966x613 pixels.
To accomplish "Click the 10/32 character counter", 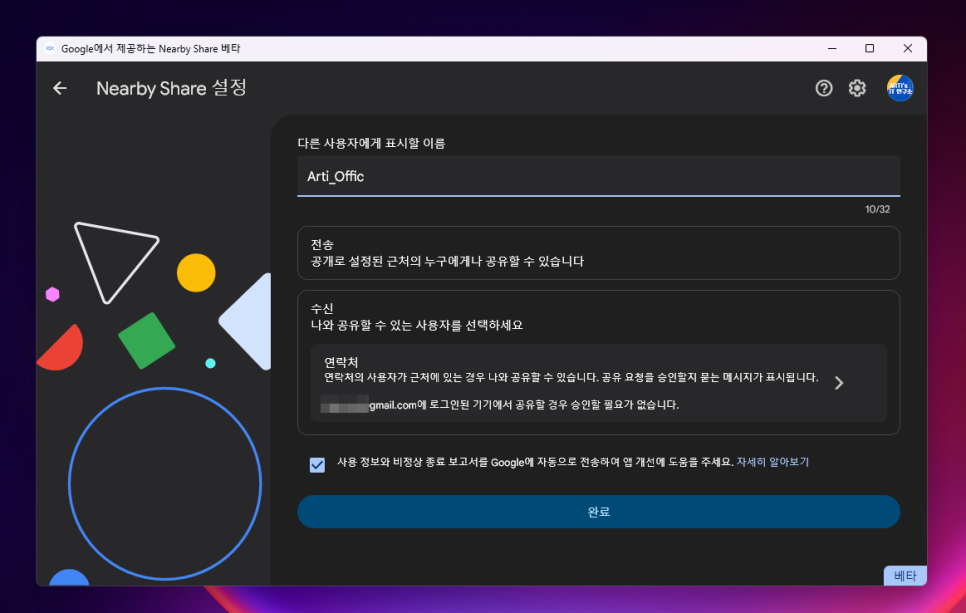I will pos(877,209).
